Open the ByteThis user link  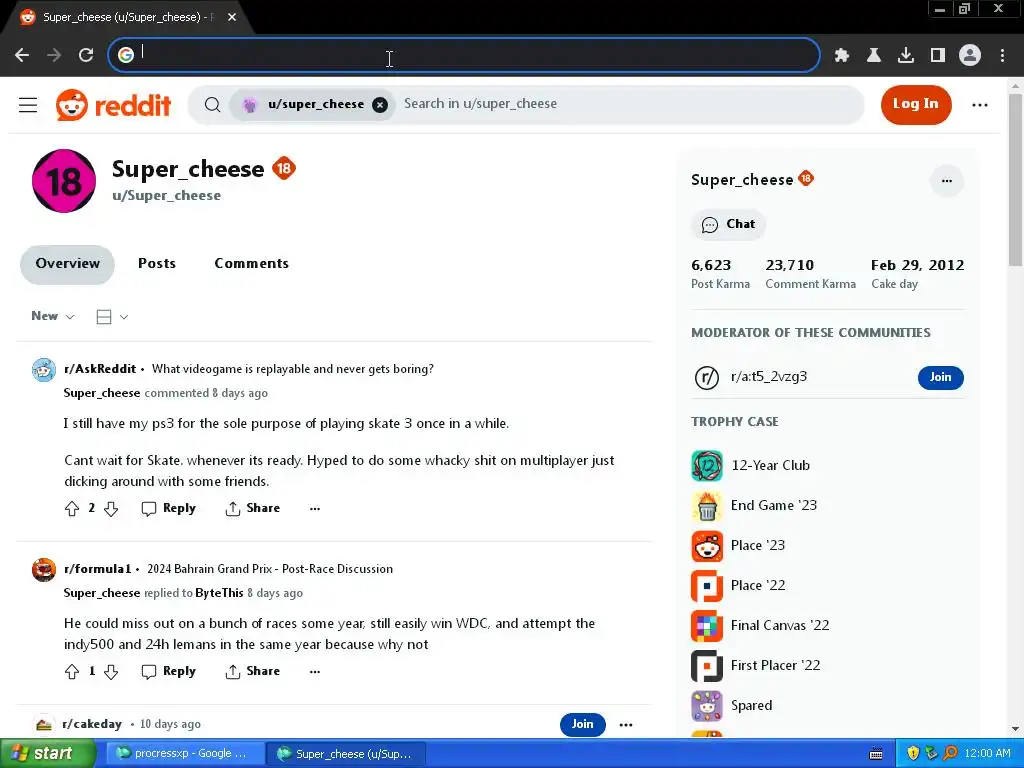(x=219, y=593)
